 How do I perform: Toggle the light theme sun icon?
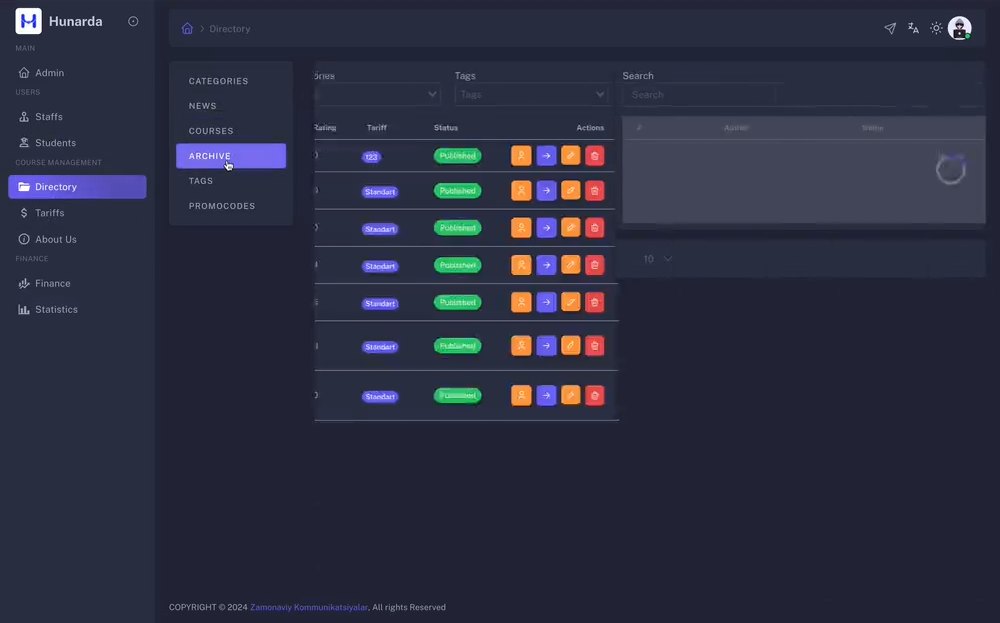936,28
